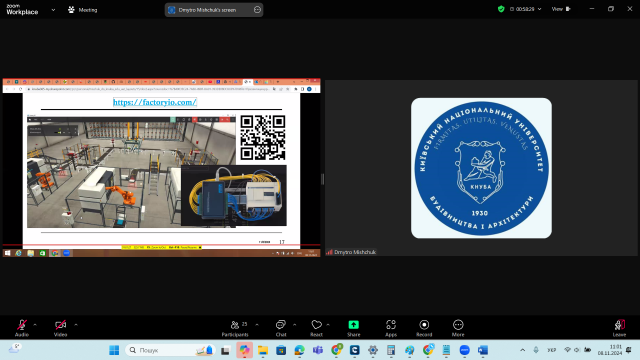The height and width of the screenshot is (360, 640).
Task: Expand the meeting timer dropdown
Action: tap(540, 9)
